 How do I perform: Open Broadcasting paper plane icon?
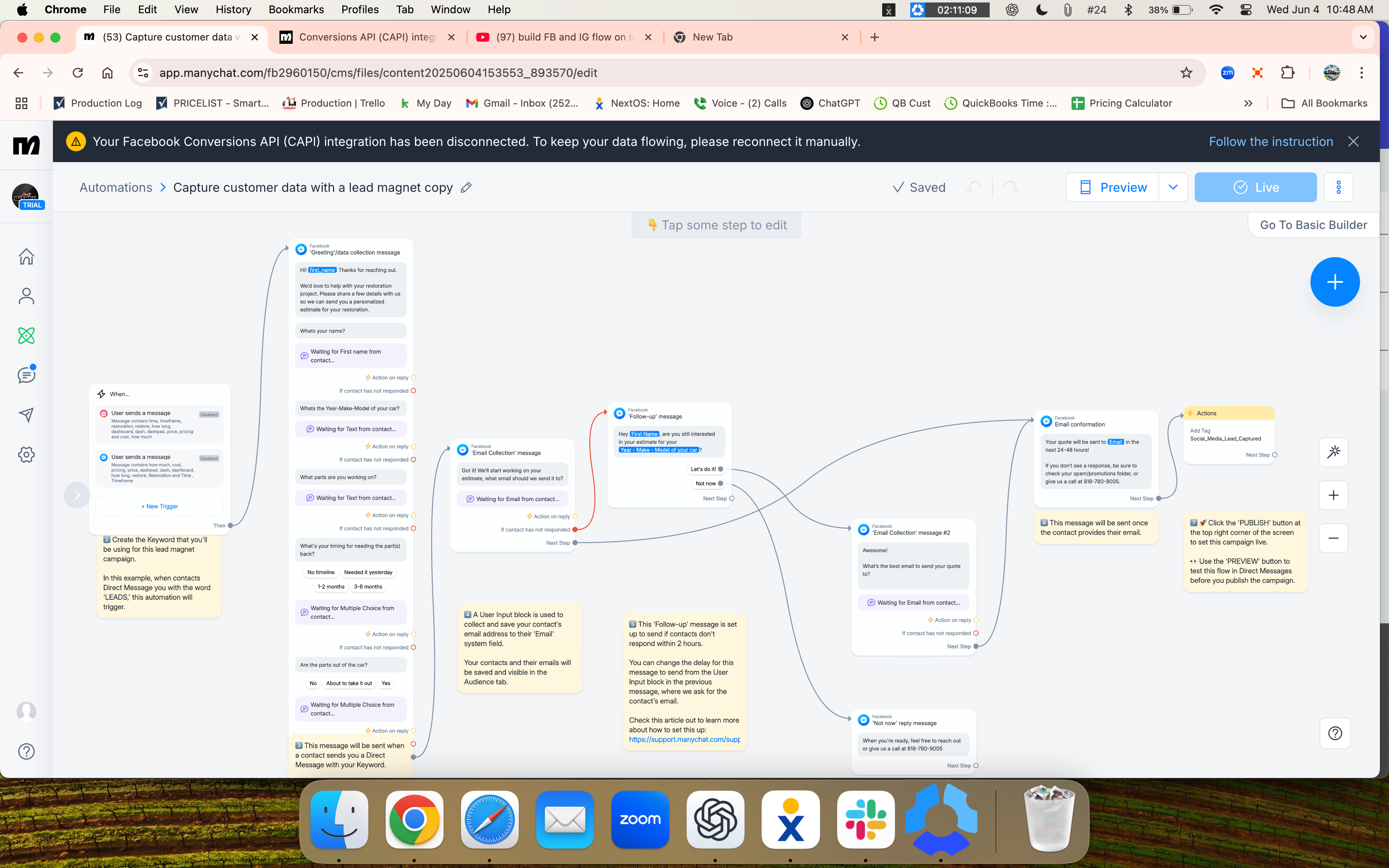[26, 415]
